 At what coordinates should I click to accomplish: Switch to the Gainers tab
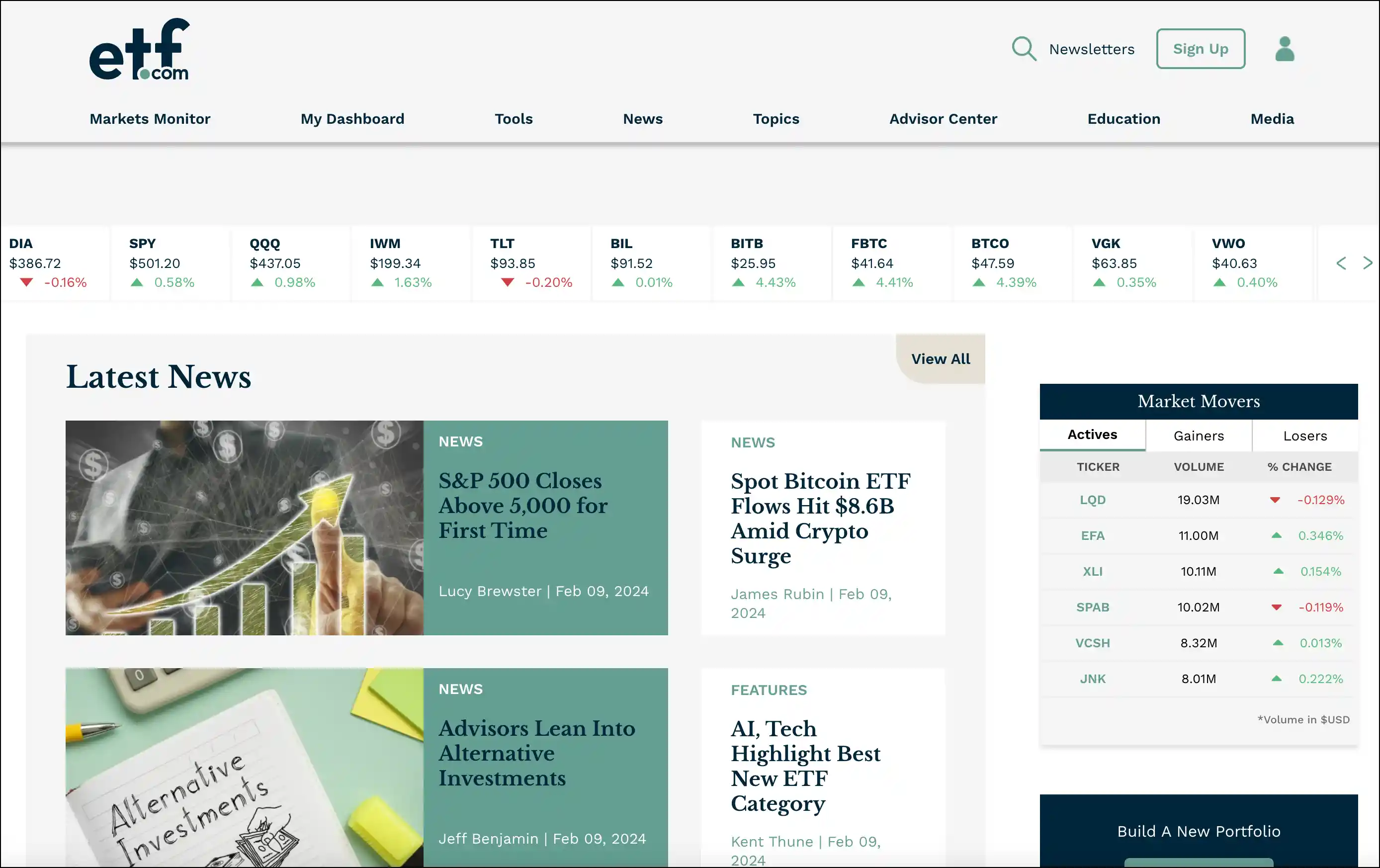coord(1199,436)
